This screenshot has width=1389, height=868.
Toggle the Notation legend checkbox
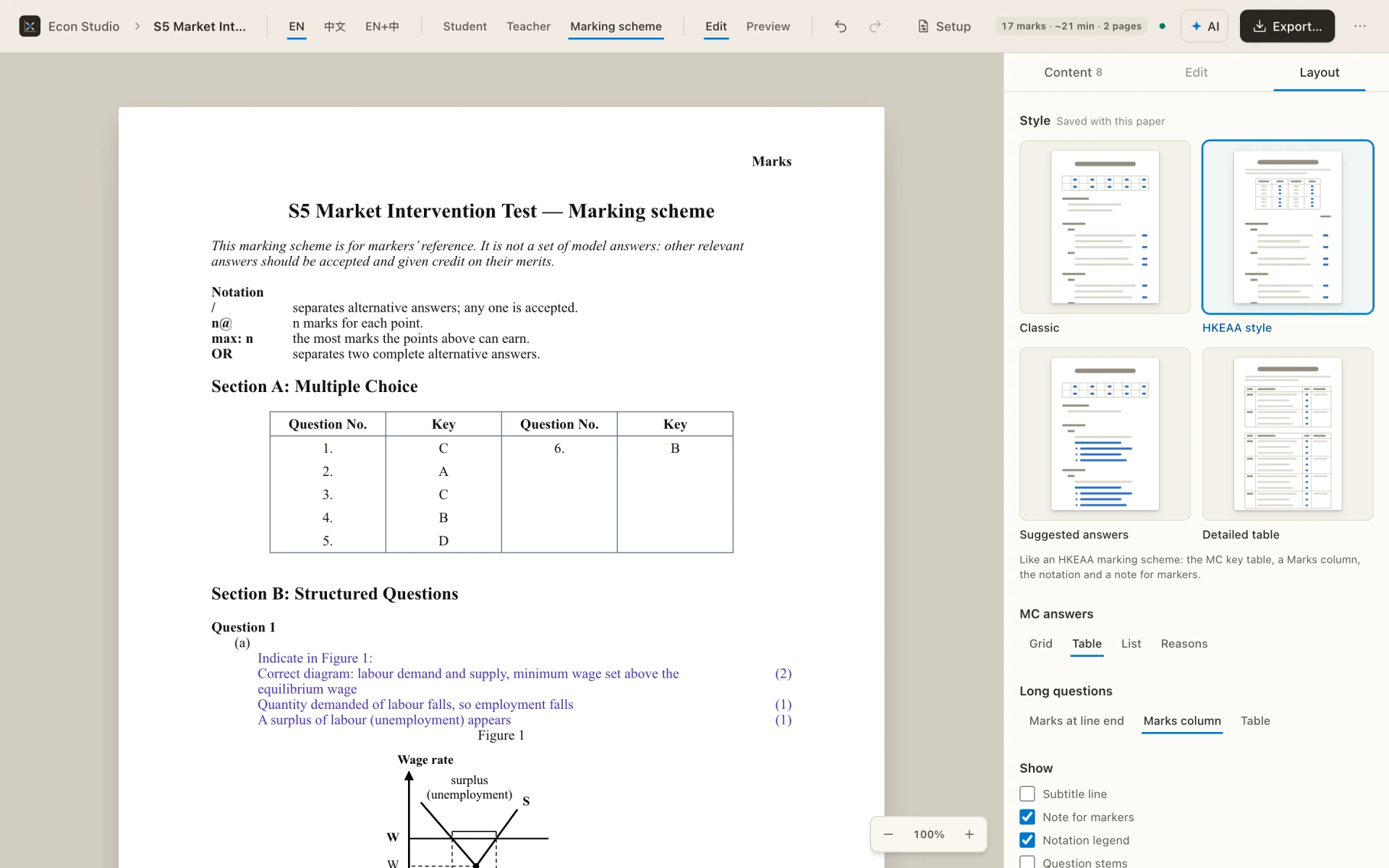point(1027,840)
